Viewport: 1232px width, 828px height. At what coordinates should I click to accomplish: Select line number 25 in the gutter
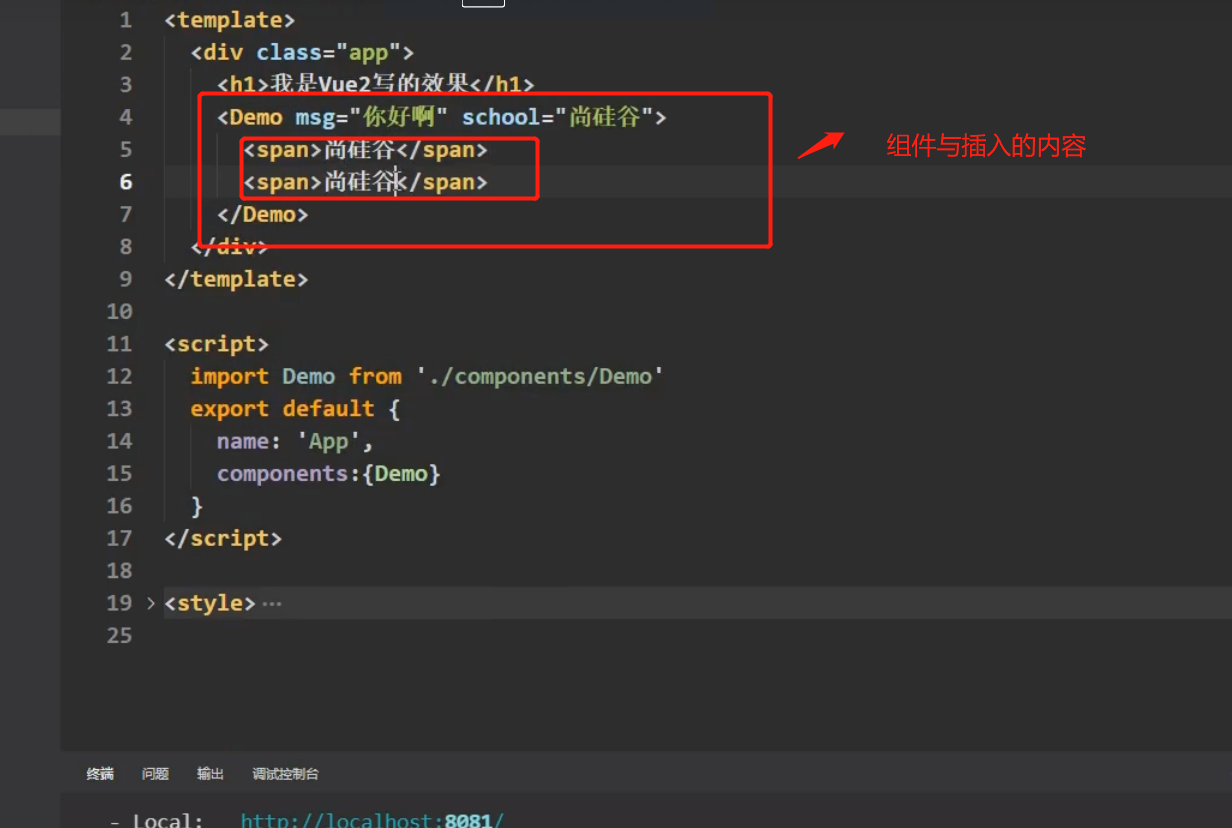pyautogui.click(x=119, y=635)
